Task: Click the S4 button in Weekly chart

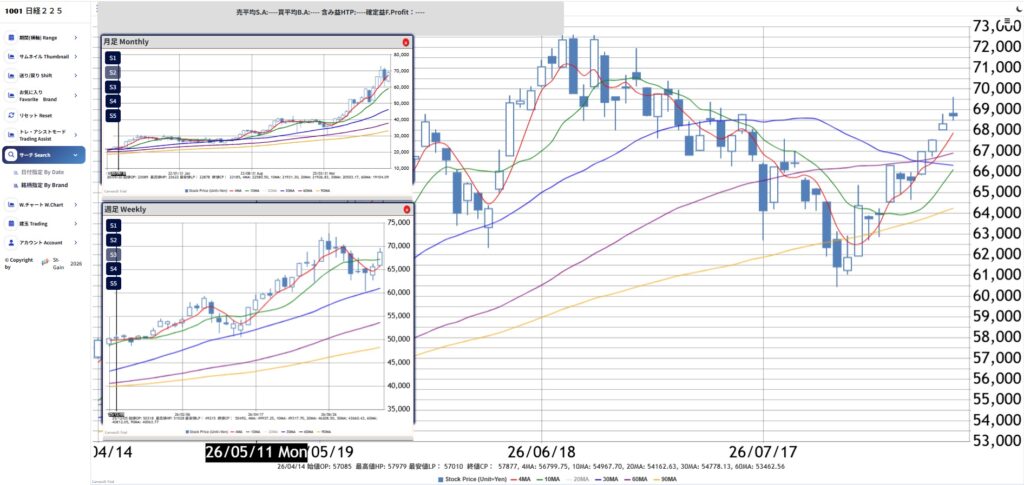Action: tap(113, 269)
